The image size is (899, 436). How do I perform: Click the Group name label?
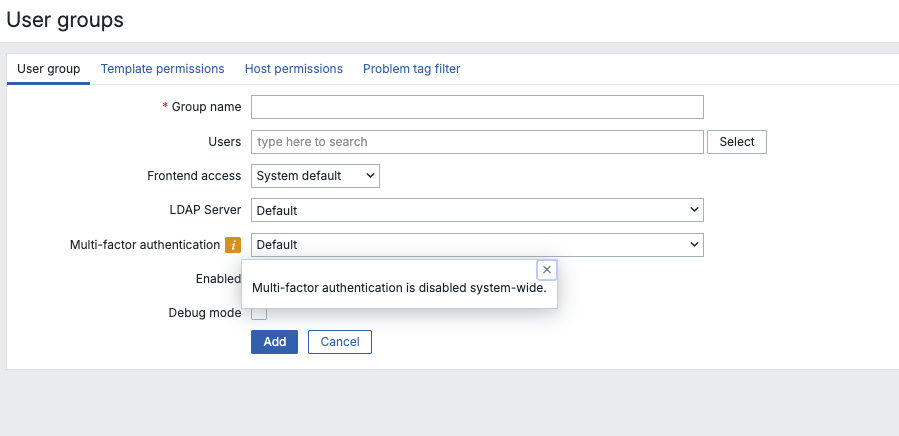coord(206,107)
